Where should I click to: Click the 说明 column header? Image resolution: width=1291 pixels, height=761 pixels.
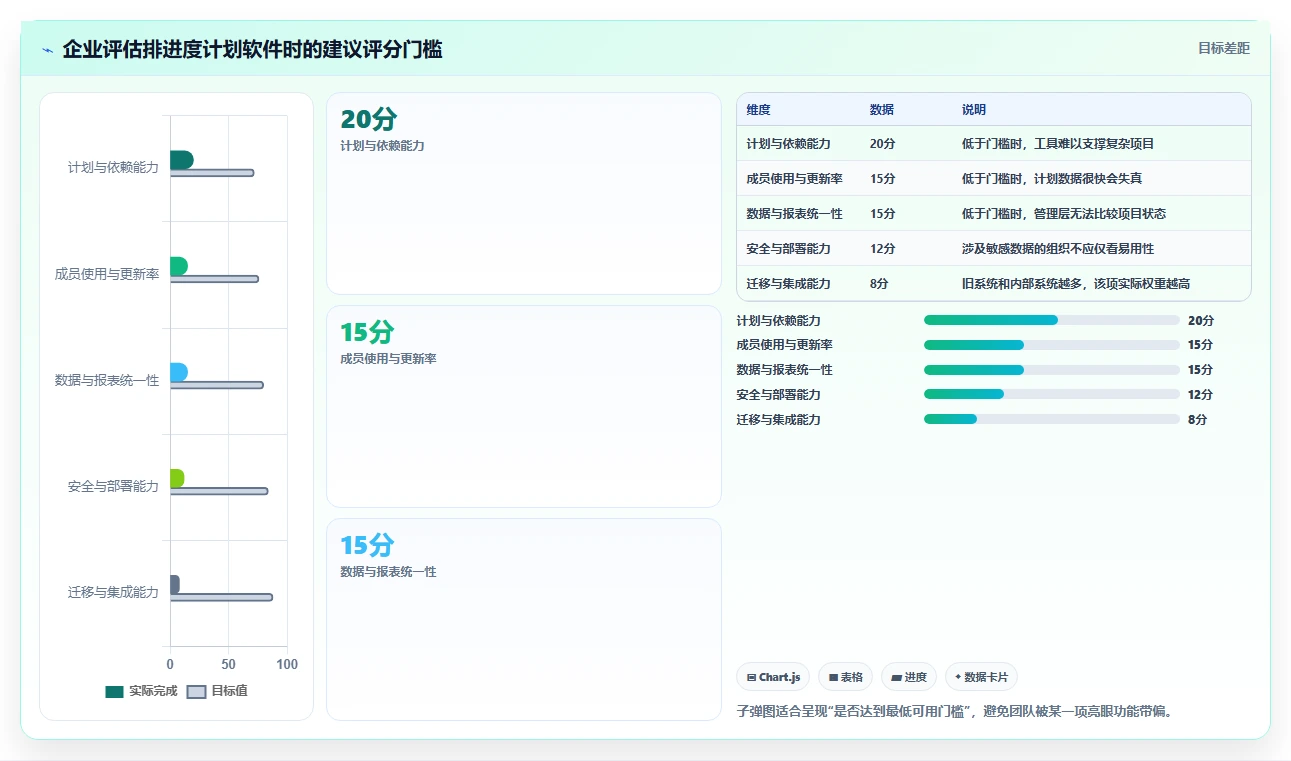pyautogui.click(x=974, y=110)
